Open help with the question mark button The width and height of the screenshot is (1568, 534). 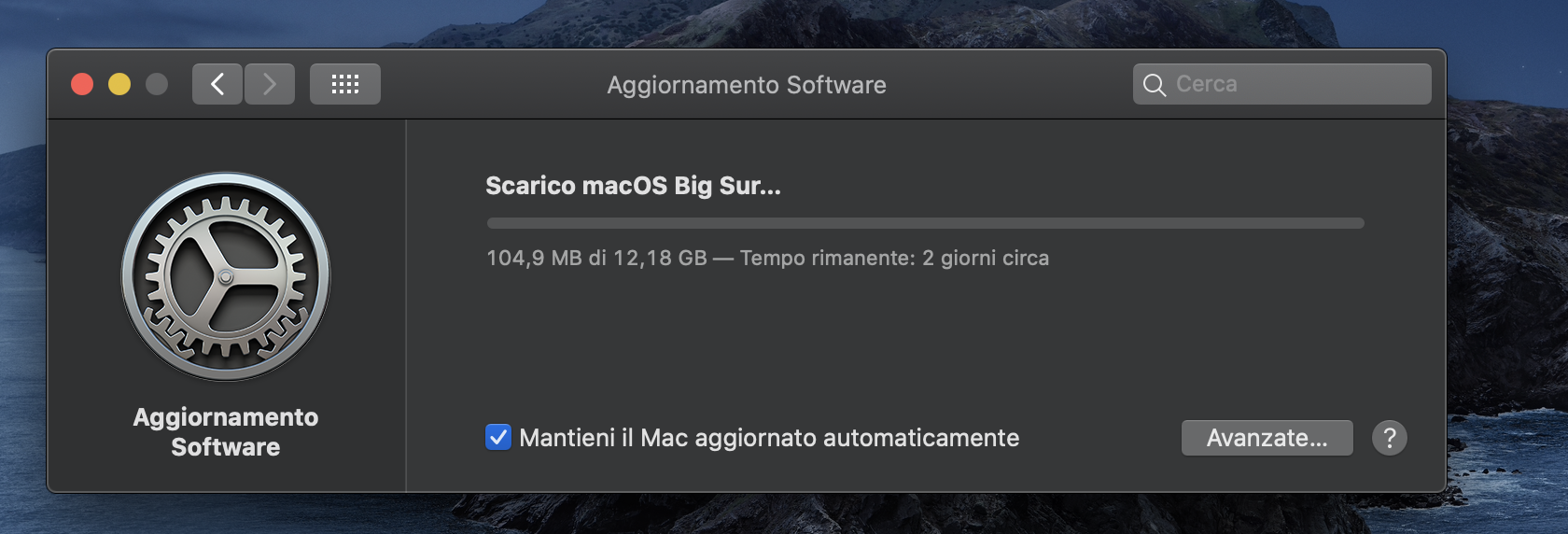1389,438
